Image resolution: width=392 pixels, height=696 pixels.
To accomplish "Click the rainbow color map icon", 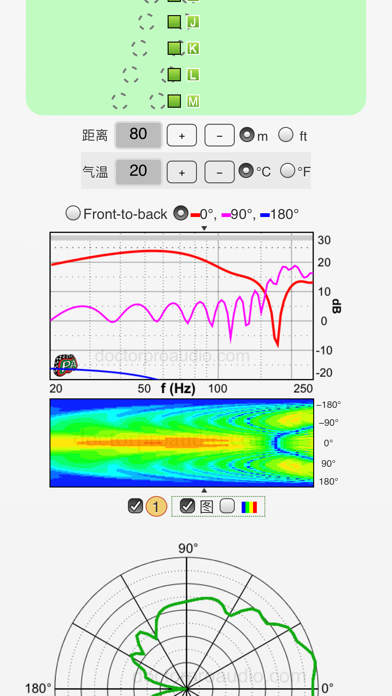I will point(249,507).
